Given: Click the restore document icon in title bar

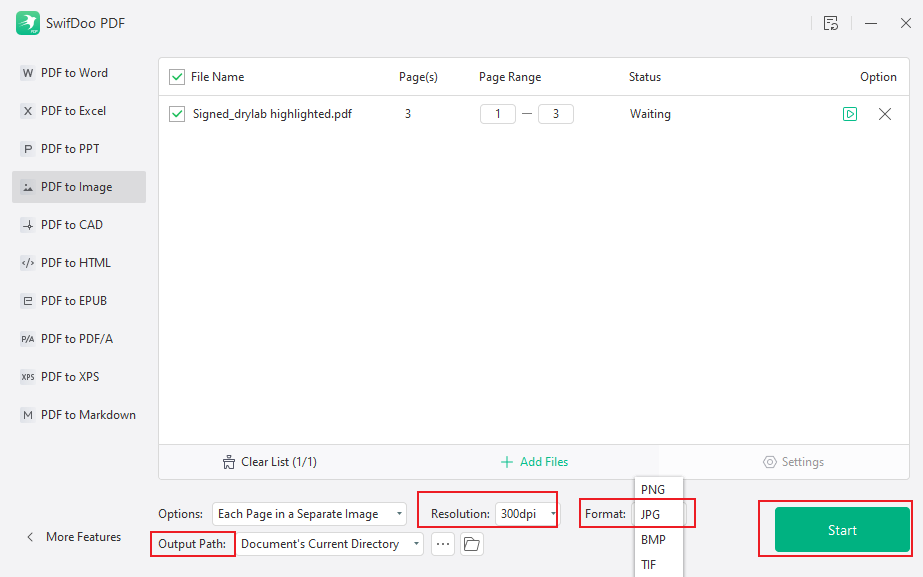Looking at the screenshot, I should [831, 23].
